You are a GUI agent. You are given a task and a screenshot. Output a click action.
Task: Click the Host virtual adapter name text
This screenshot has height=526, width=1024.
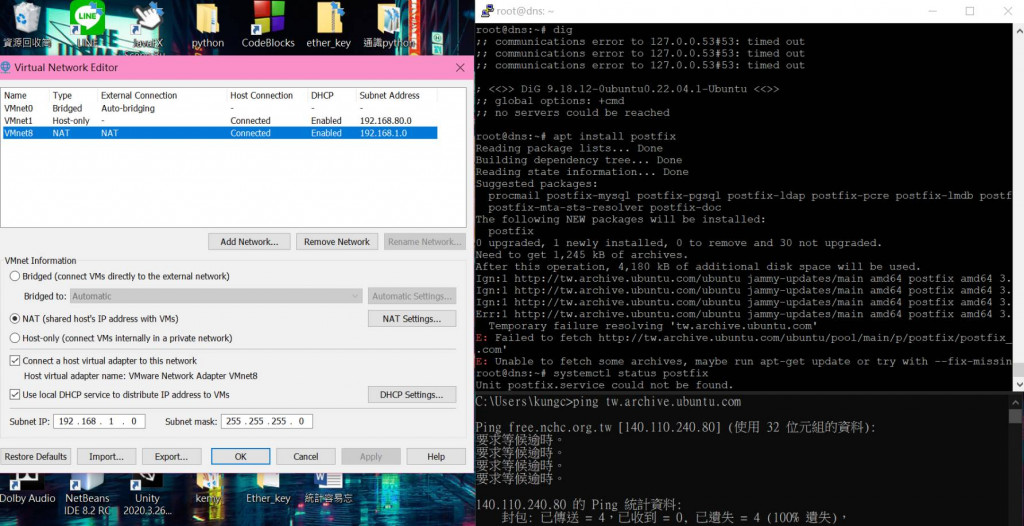pyautogui.click(x=140, y=376)
